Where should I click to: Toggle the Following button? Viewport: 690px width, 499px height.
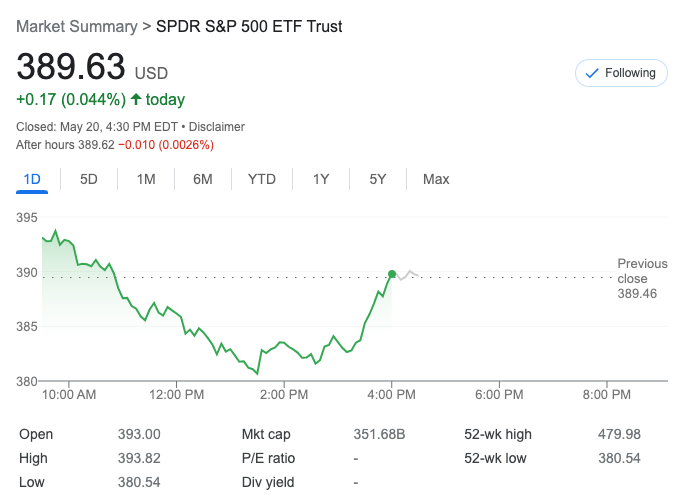click(x=620, y=73)
